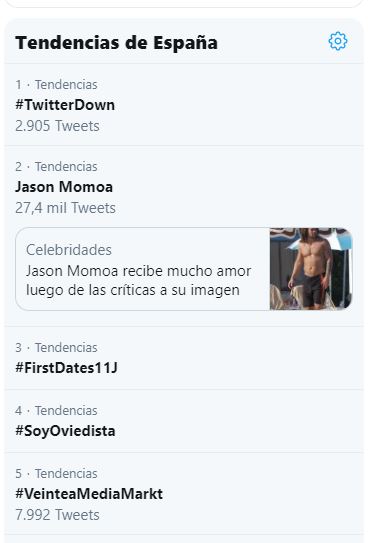Click the 2.905 Tweets count
This screenshot has width=388, height=543.
(57, 126)
